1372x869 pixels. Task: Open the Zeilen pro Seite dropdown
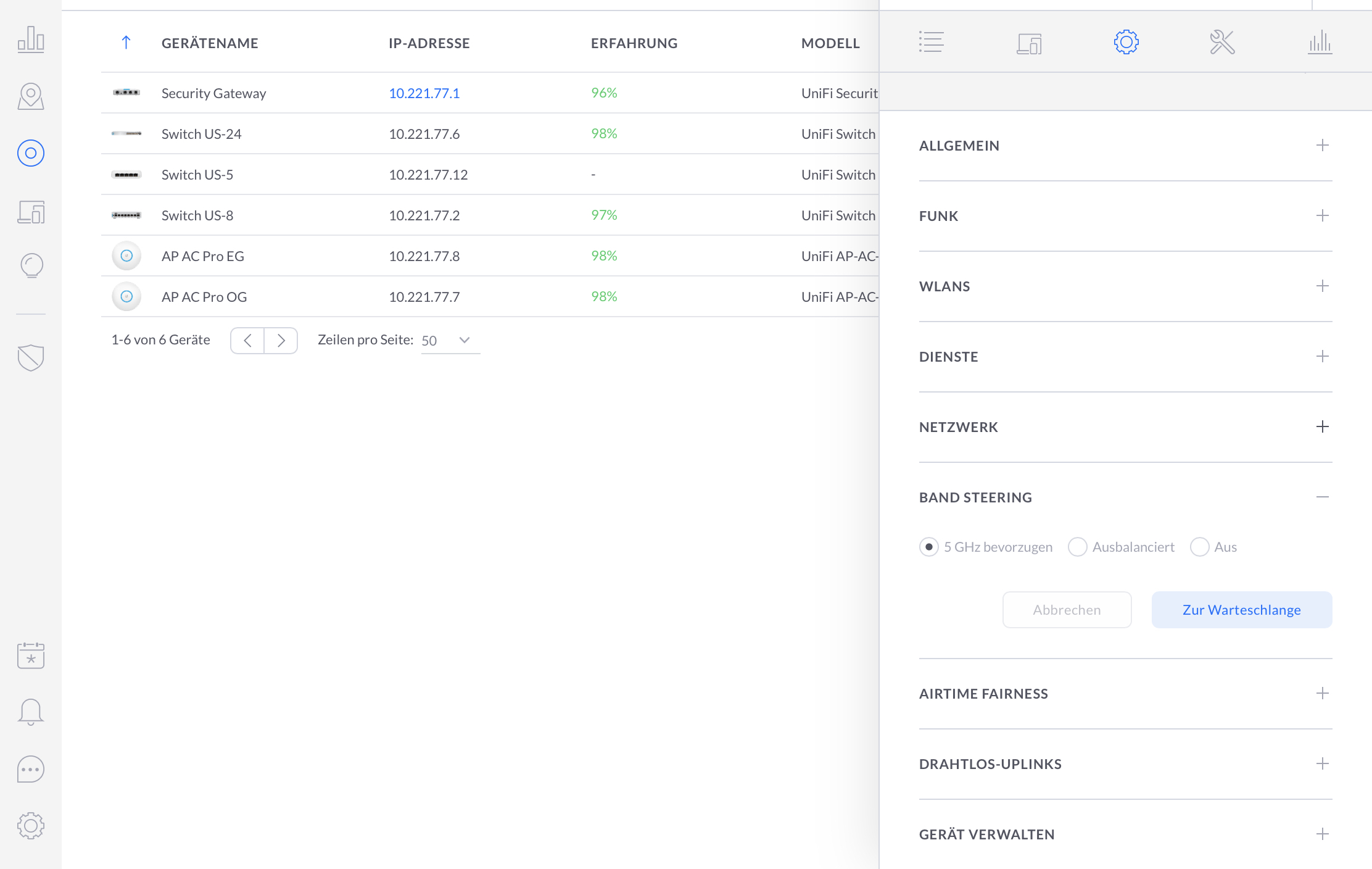click(450, 341)
